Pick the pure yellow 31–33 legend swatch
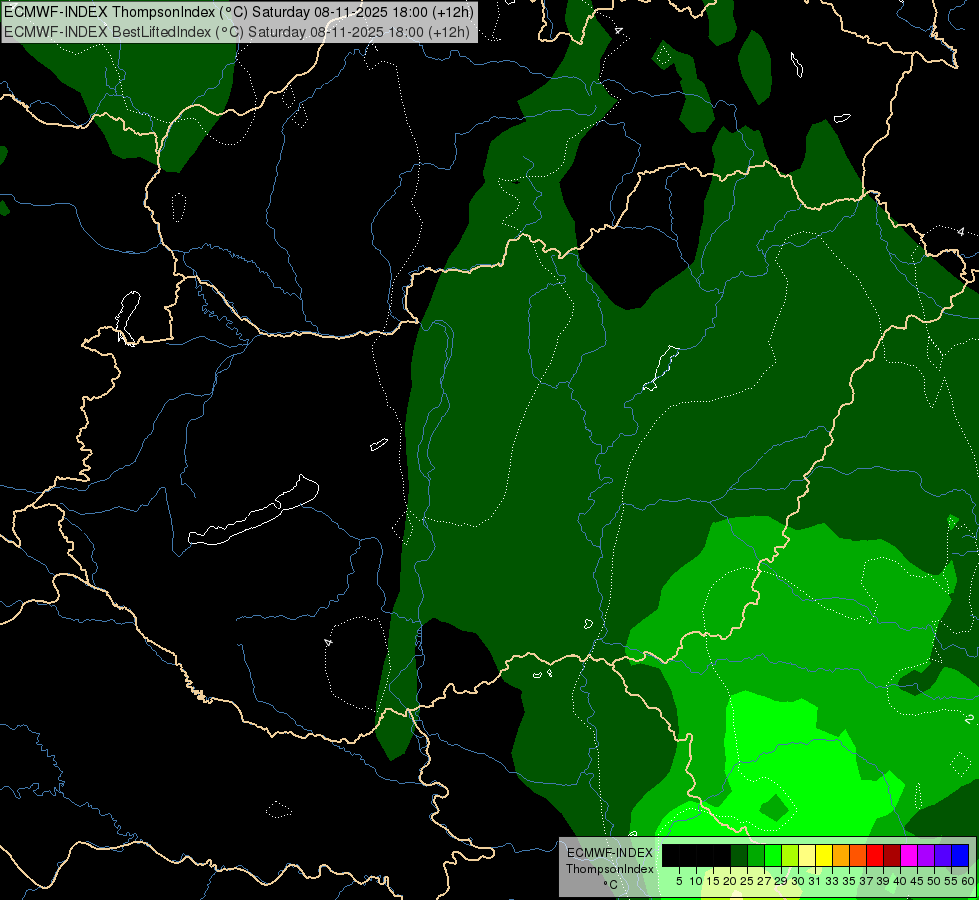Screen dimensions: 979x900 point(824,855)
